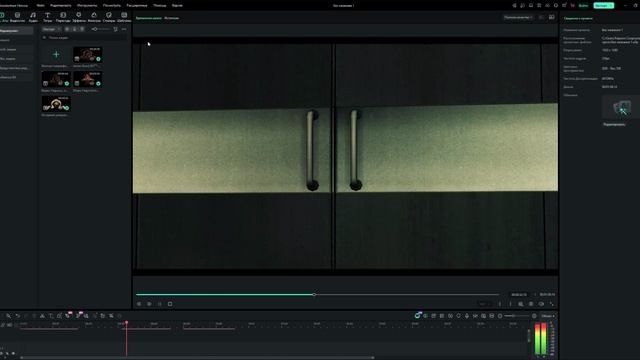Open the Stickers tab
Image resolution: width=640 pixels, height=360 pixels.
109,17
